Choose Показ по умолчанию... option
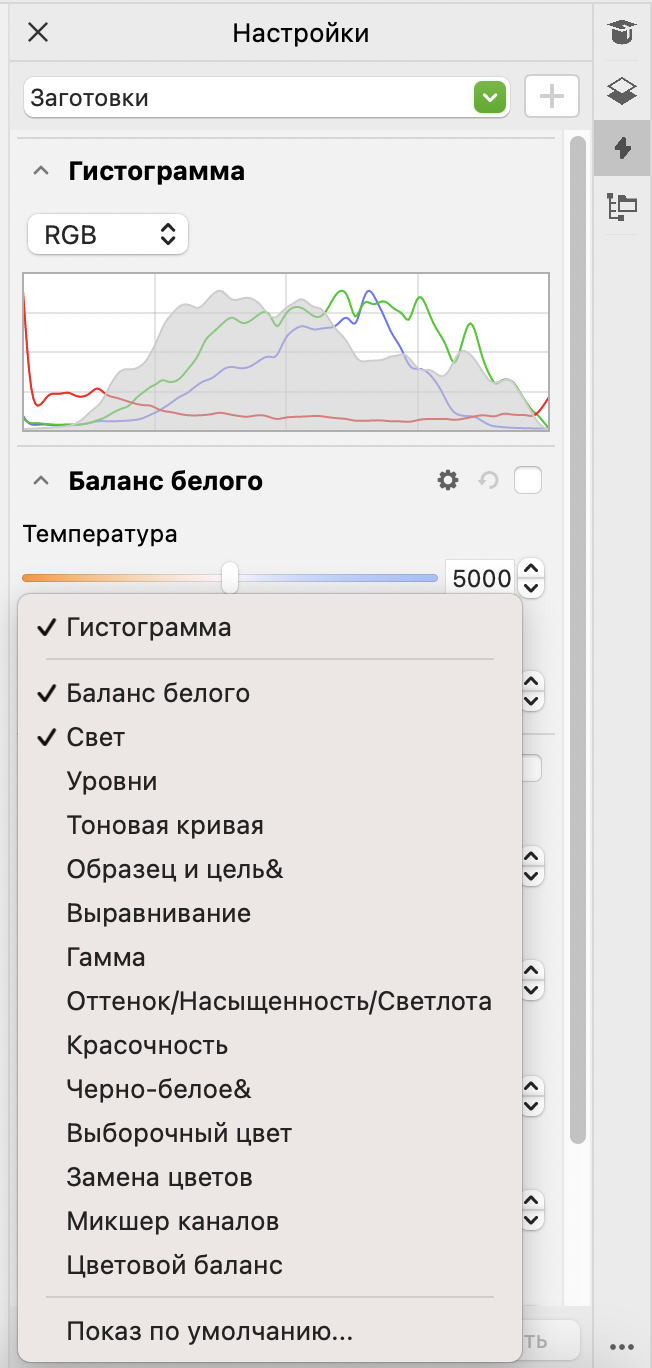This screenshot has width=652, height=1368. pos(209,1332)
